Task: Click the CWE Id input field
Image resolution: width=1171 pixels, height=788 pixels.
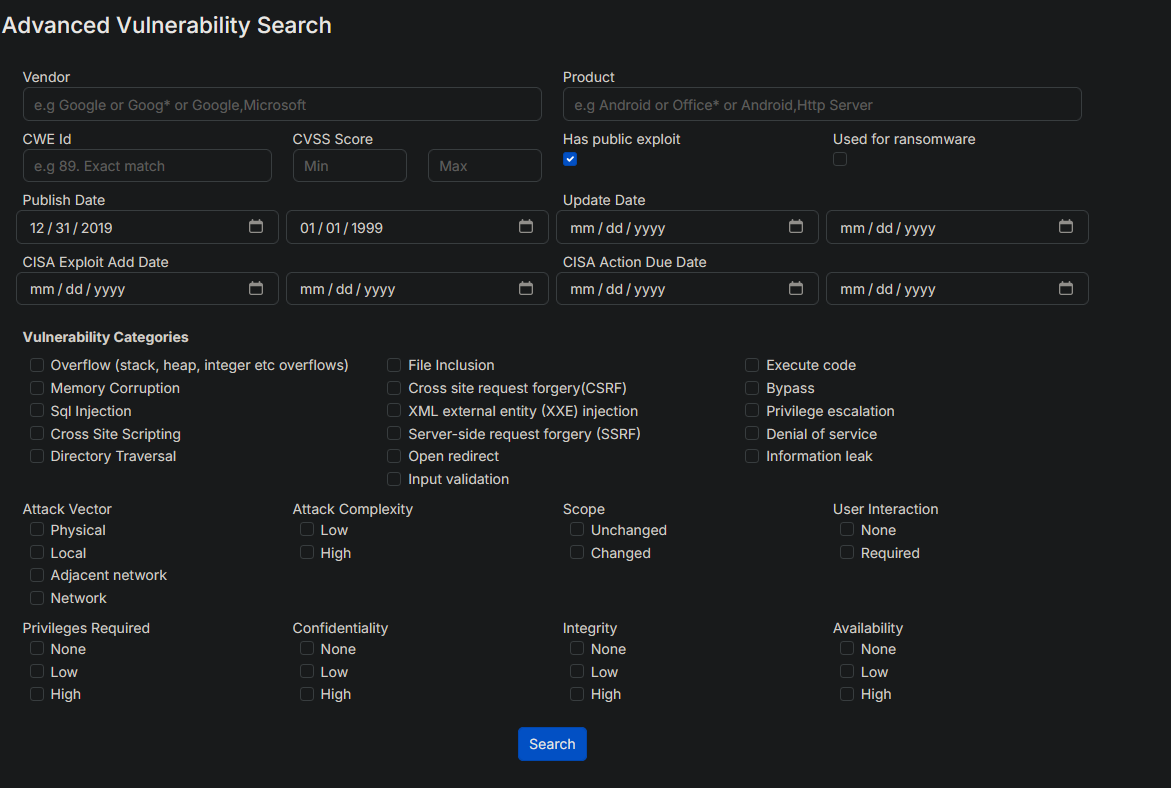Action: tap(147, 166)
